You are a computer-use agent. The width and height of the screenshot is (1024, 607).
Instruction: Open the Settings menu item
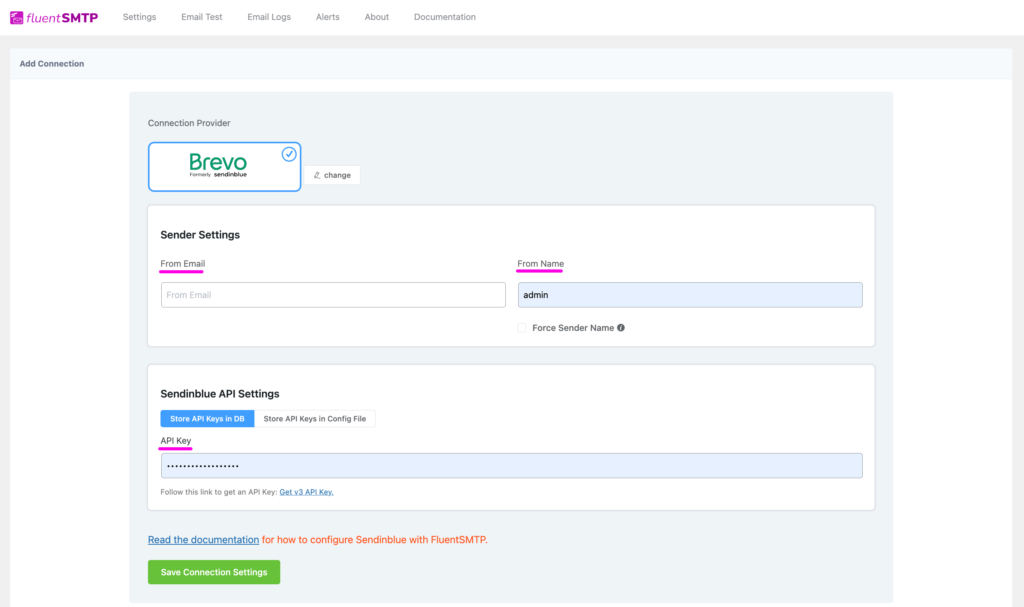tap(139, 17)
